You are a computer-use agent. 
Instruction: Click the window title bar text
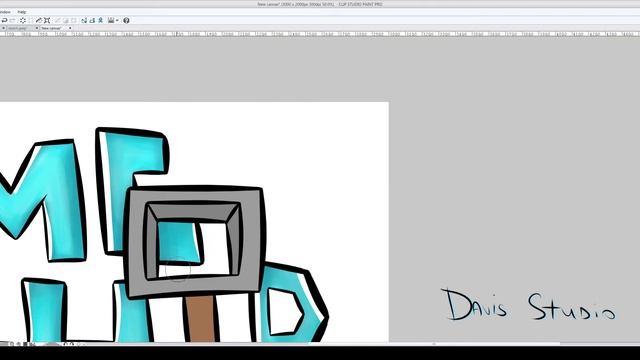[x=320, y=4]
